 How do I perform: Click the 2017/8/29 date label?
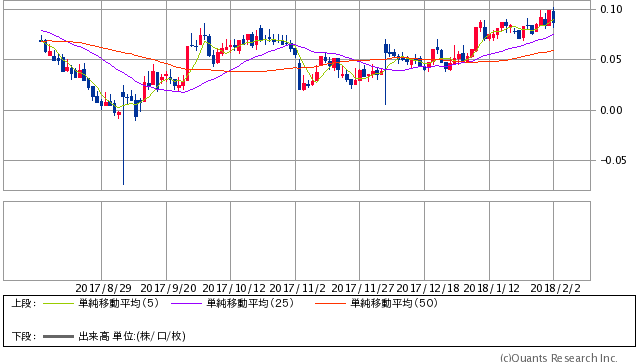[x=103, y=288]
